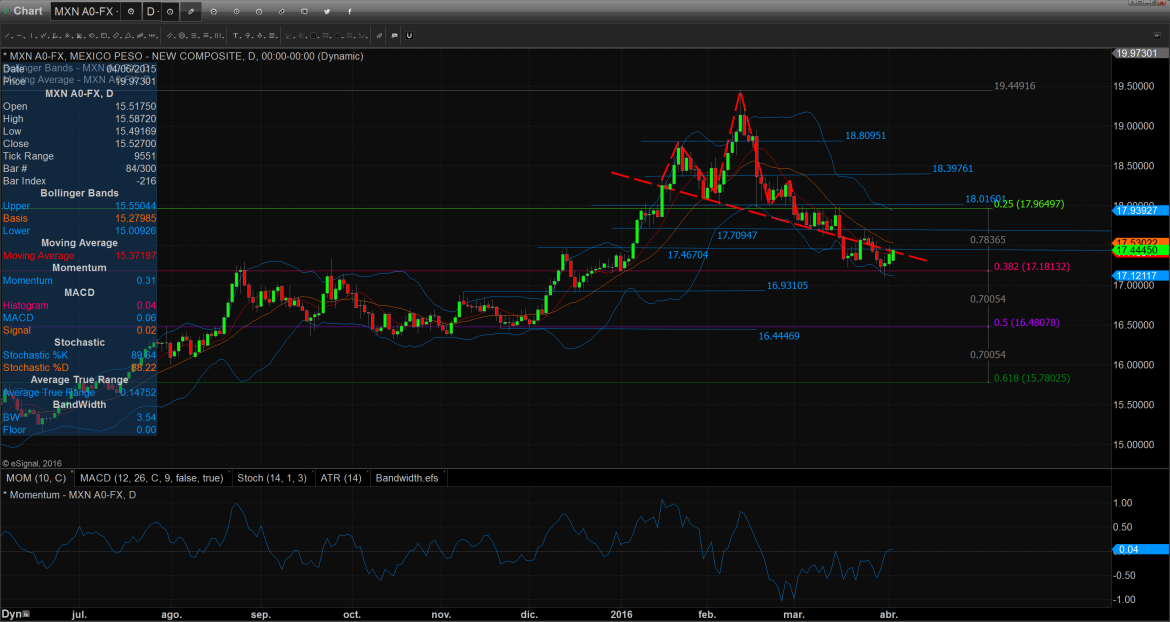The image size is (1170, 622).
Task: Click the 17.93927 blue price marker
Action: (x=1141, y=210)
